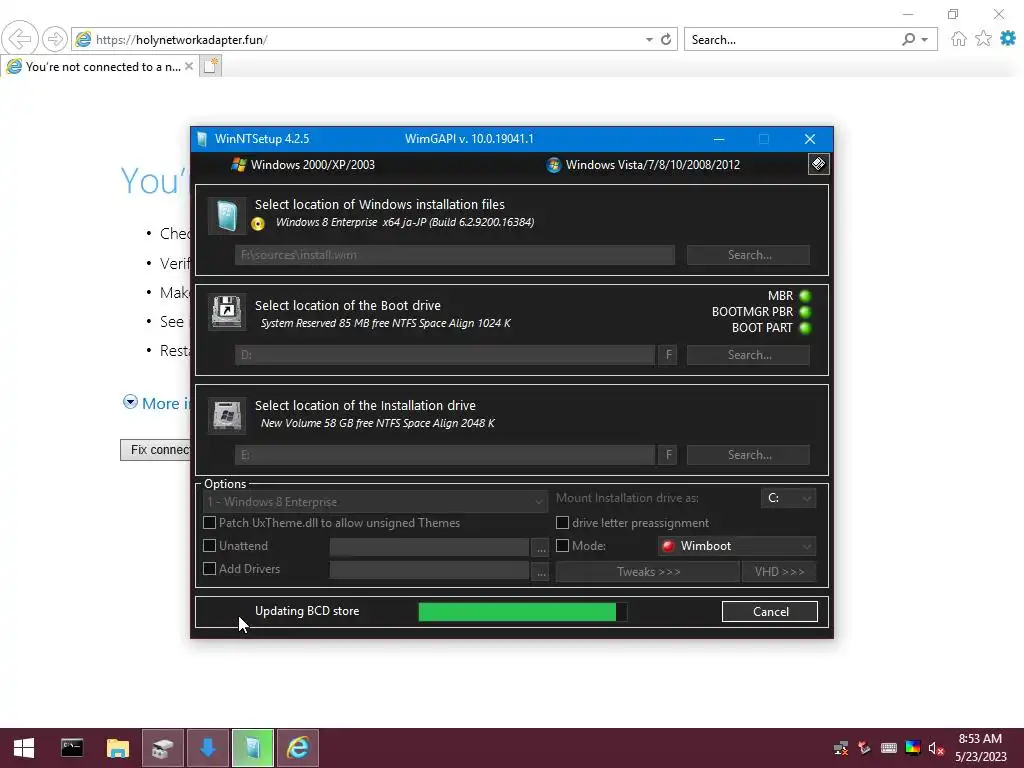Open Internet Explorer Favorites star
The width and height of the screenshot is (1024, 768).
[x=983, y=39]
